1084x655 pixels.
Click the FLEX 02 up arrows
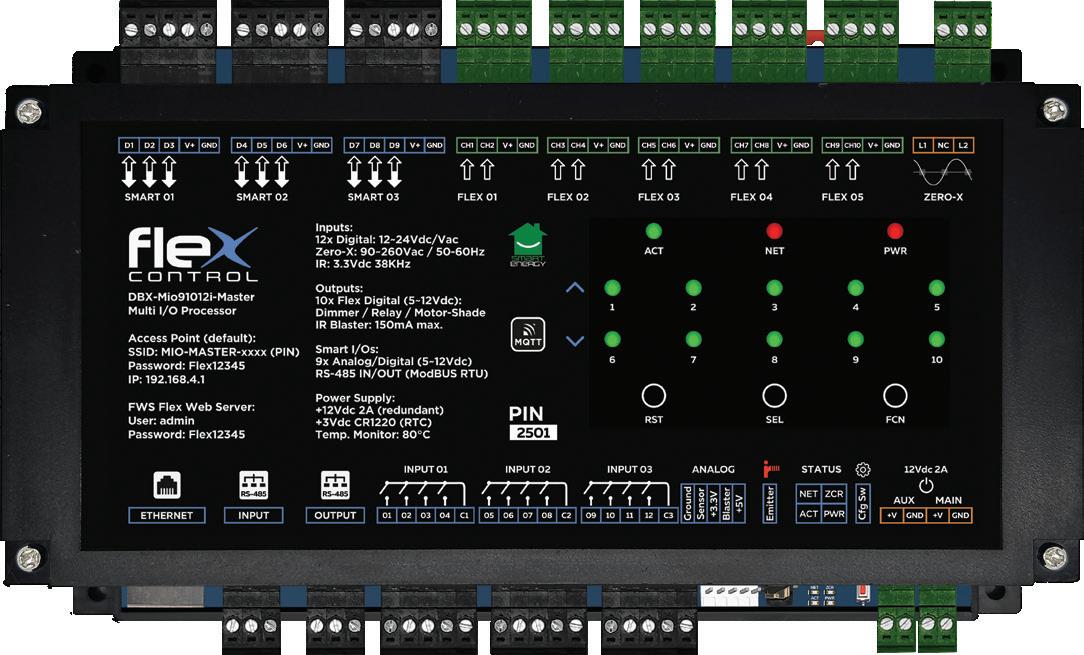[568, 170]
